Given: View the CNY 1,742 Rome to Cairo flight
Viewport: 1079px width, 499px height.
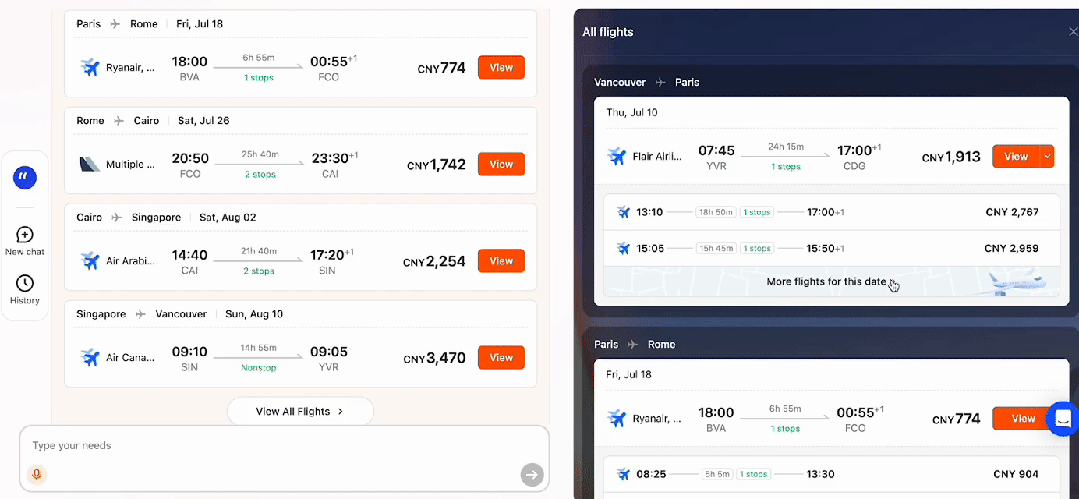Looking at the screenshot, I should 501,164.
